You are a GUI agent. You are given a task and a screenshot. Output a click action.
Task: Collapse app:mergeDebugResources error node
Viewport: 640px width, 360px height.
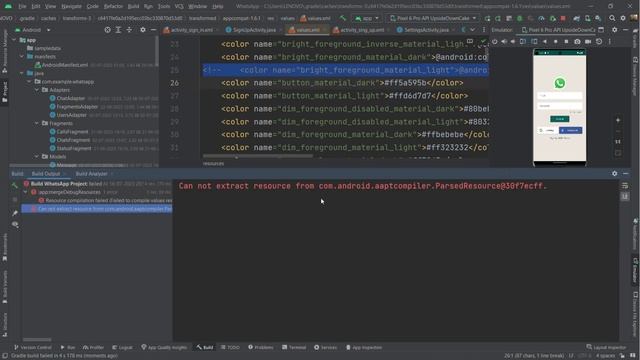pyautogui.click(x=25, y=192)
